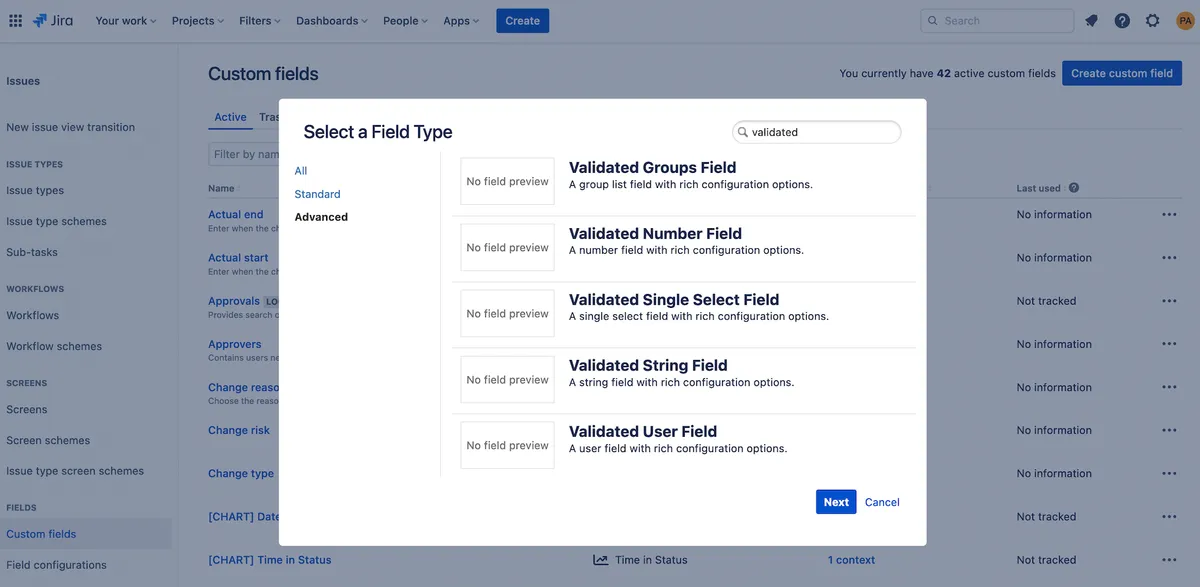
Task: Click the magnifier icon in field type search
Action: [x=743, y=132]
